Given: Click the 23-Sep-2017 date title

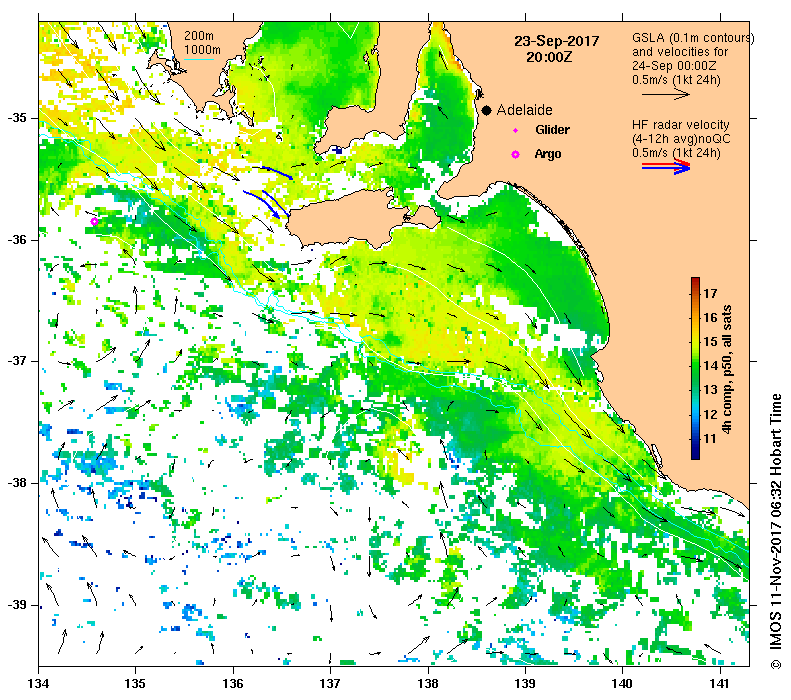Looking at the screenshot, I should click(x=557, y=41).
